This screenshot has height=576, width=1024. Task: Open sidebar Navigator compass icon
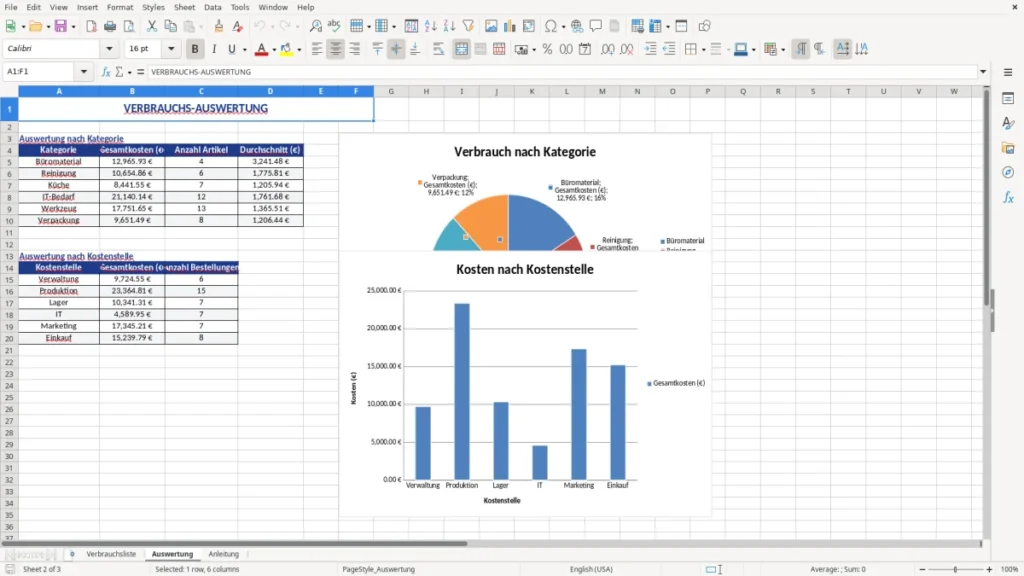point(1008,172)
